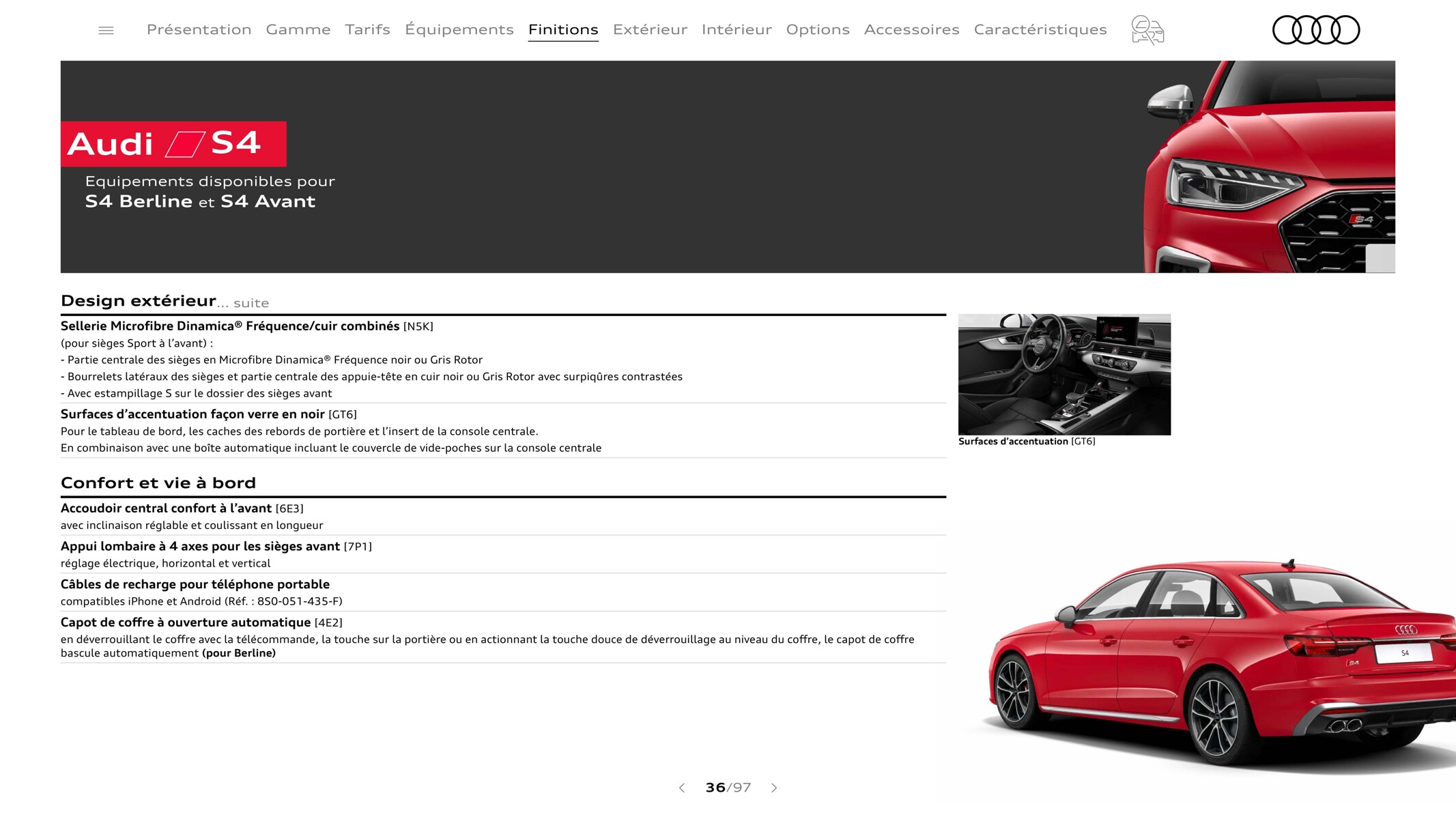
Task: Switch to the Tarifs tab
Action: (367, 29)
